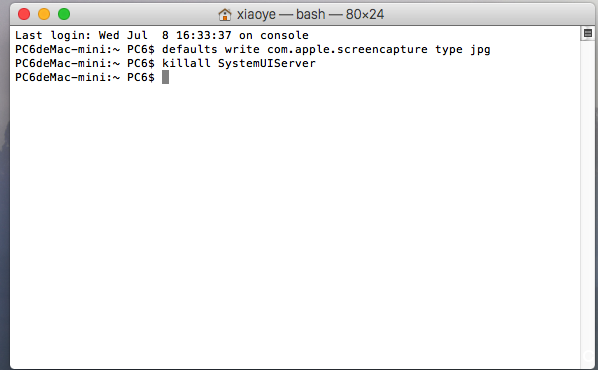Screen dimensions: 598x370
Task: Click the word 'jpg' ending the defaults command
Action: click(480, 50)
